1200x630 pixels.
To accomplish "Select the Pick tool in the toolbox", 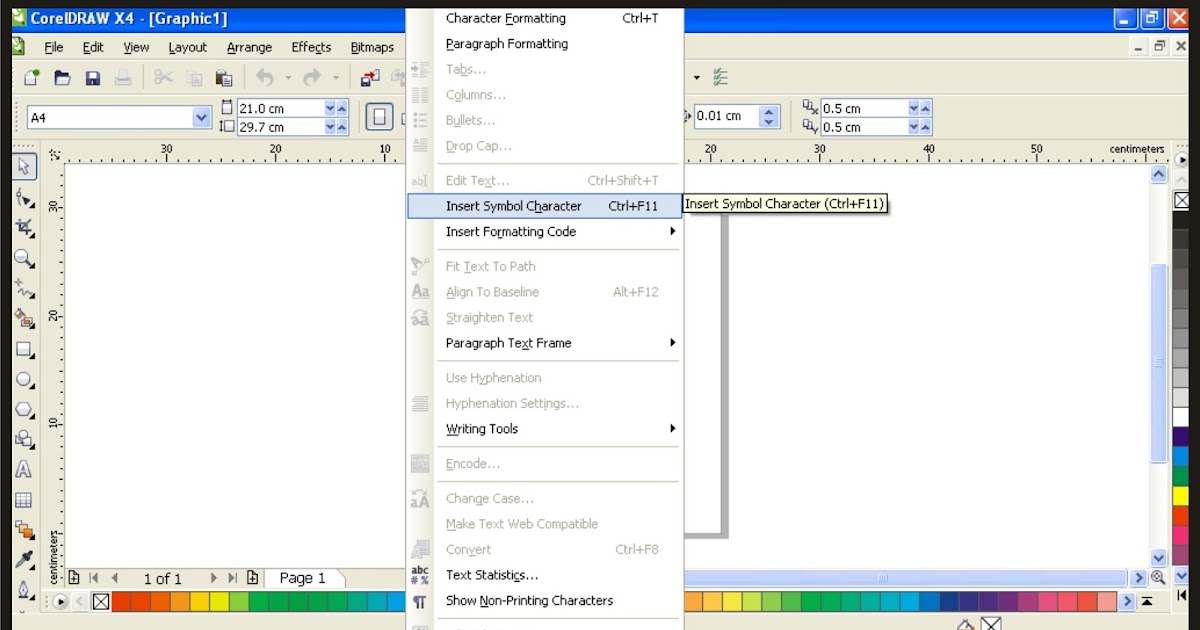I will [x=25, y=167].
